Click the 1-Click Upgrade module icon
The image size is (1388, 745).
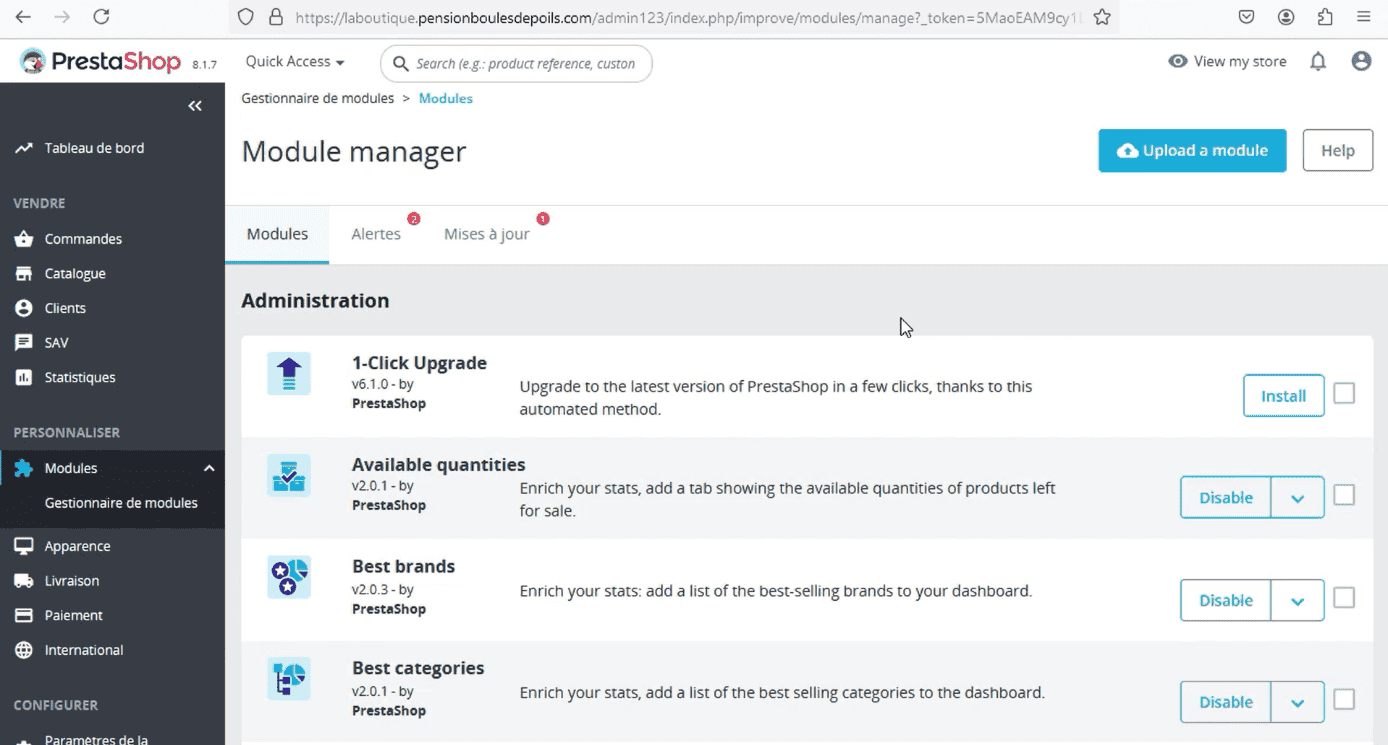(x=289, y=373)
